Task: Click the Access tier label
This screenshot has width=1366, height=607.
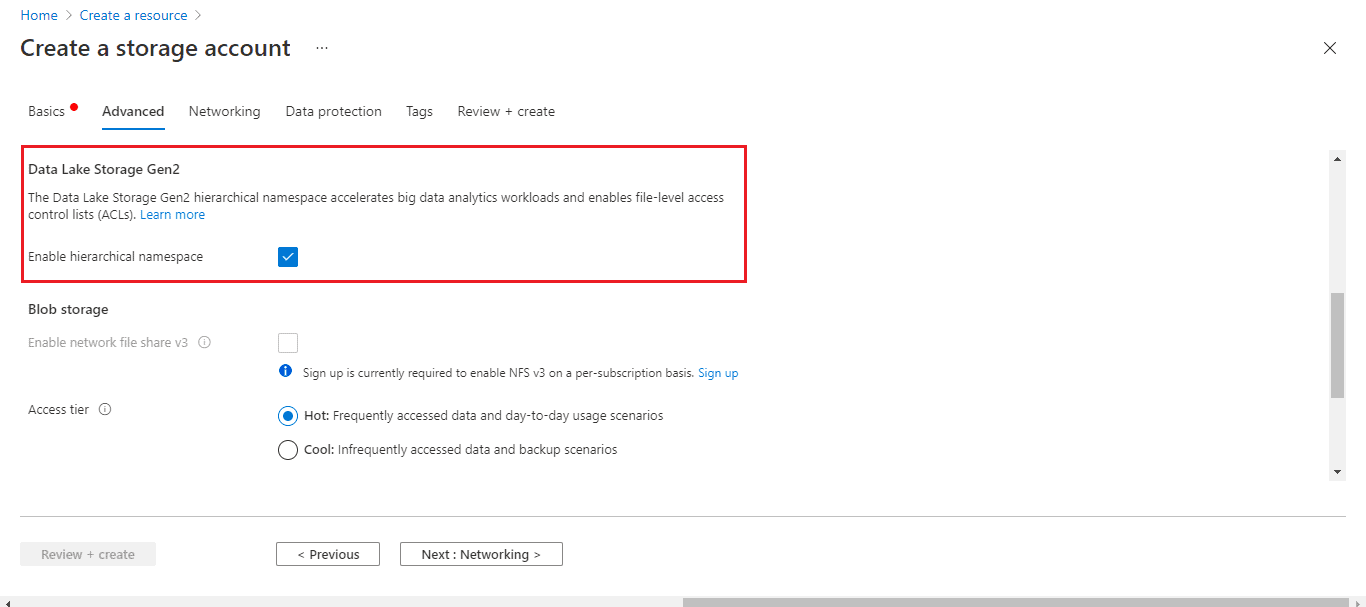Action: (59, 409)
